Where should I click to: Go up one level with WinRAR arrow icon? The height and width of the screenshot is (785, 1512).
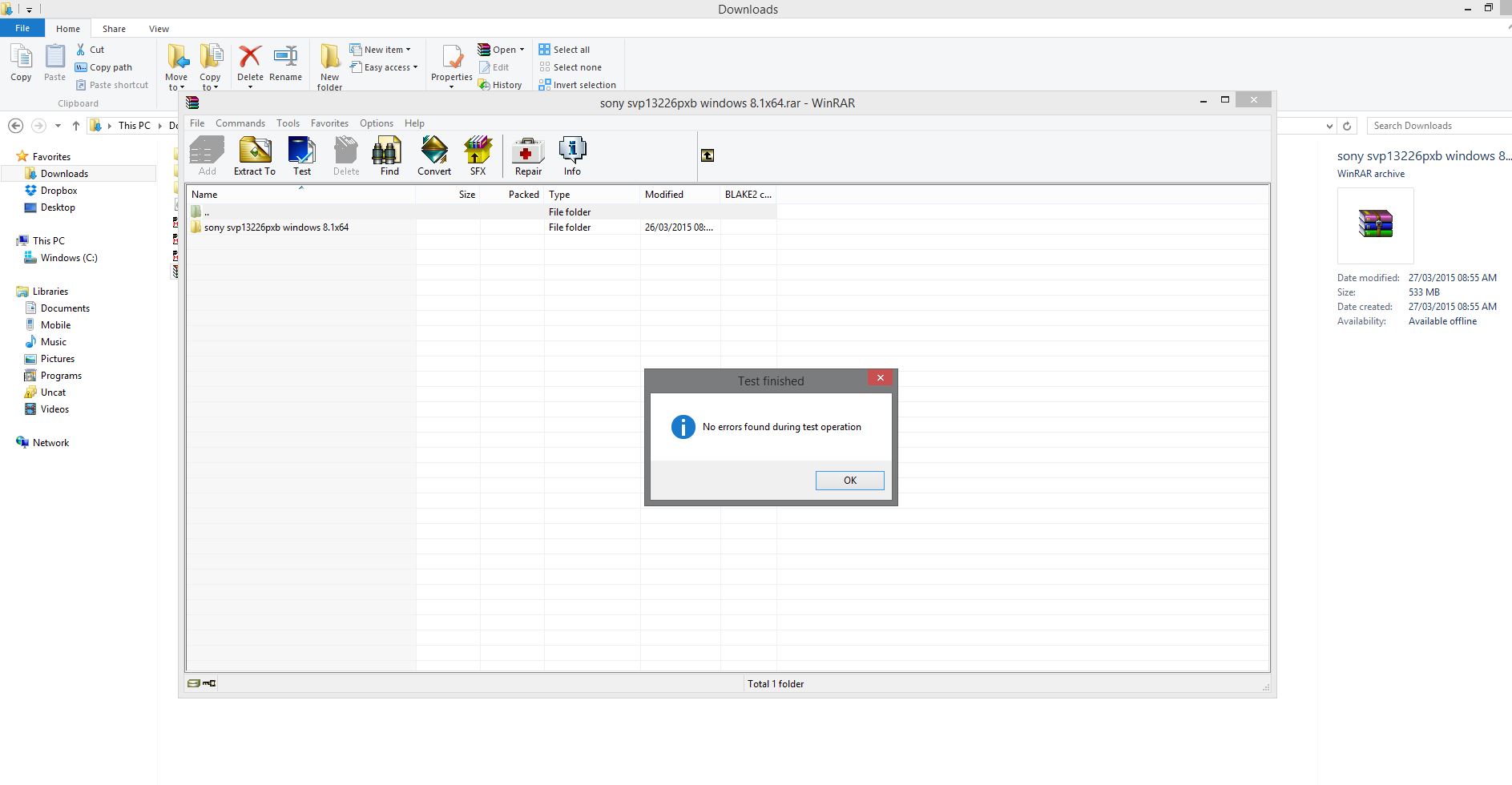(x=708, y=155)
